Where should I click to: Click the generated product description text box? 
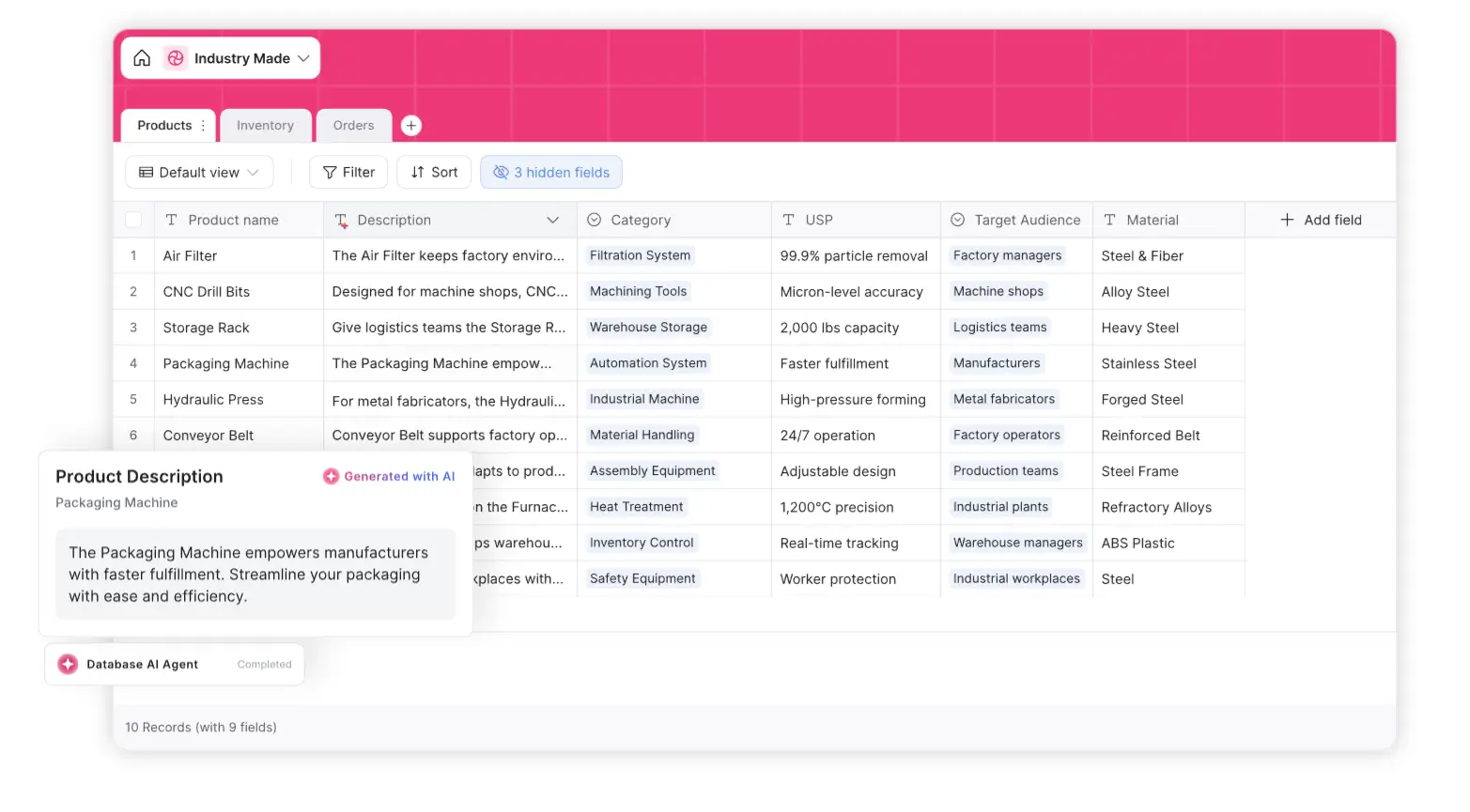(x=255, y=575)
